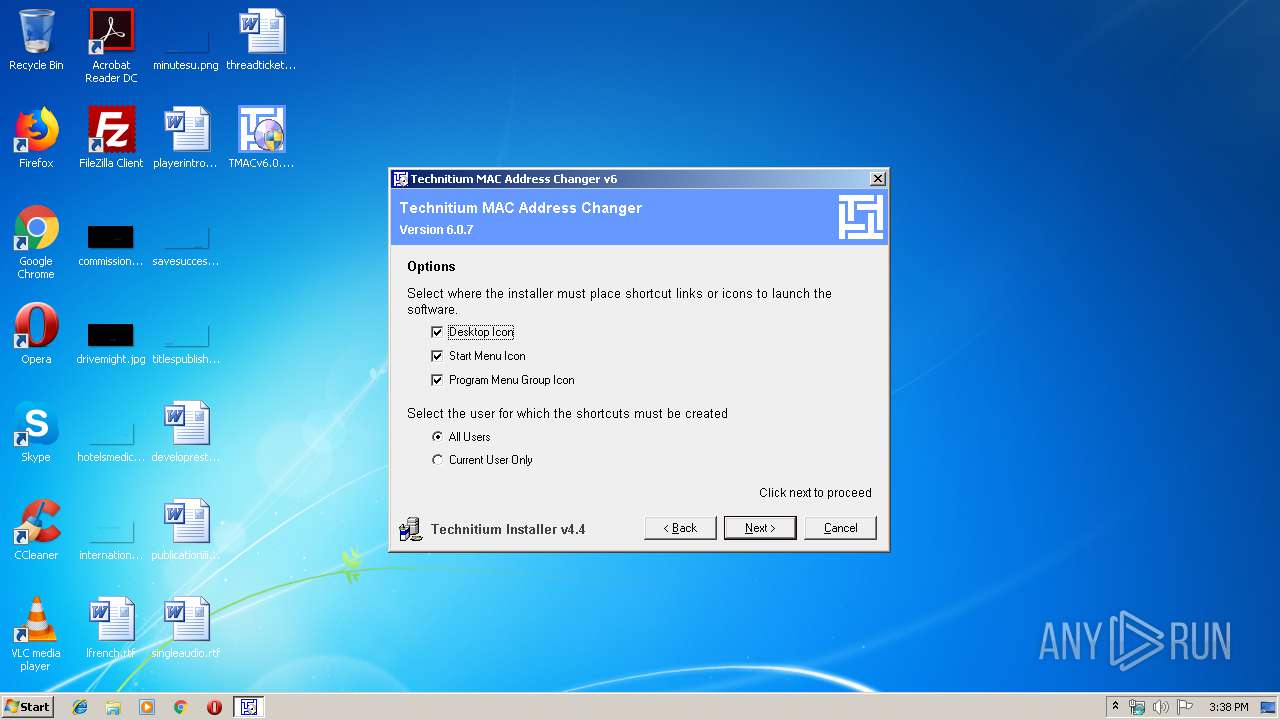
Task: Select the playerintro Word document icon
Action: pyautogui.click(x=186, y=138)
